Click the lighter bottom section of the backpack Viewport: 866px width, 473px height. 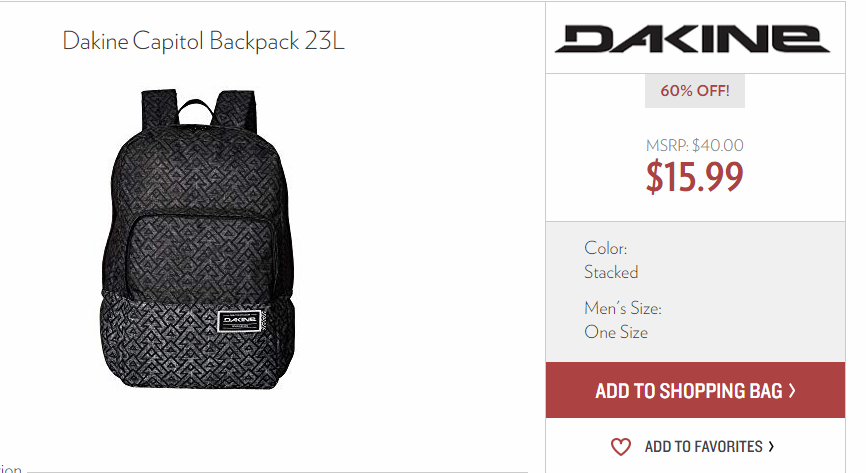click(197, 340)
